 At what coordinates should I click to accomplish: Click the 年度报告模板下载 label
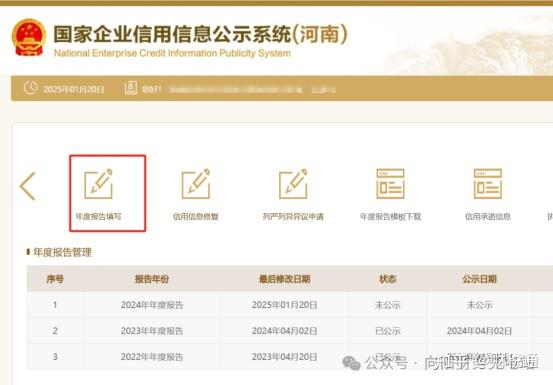[x=390, y=216]
